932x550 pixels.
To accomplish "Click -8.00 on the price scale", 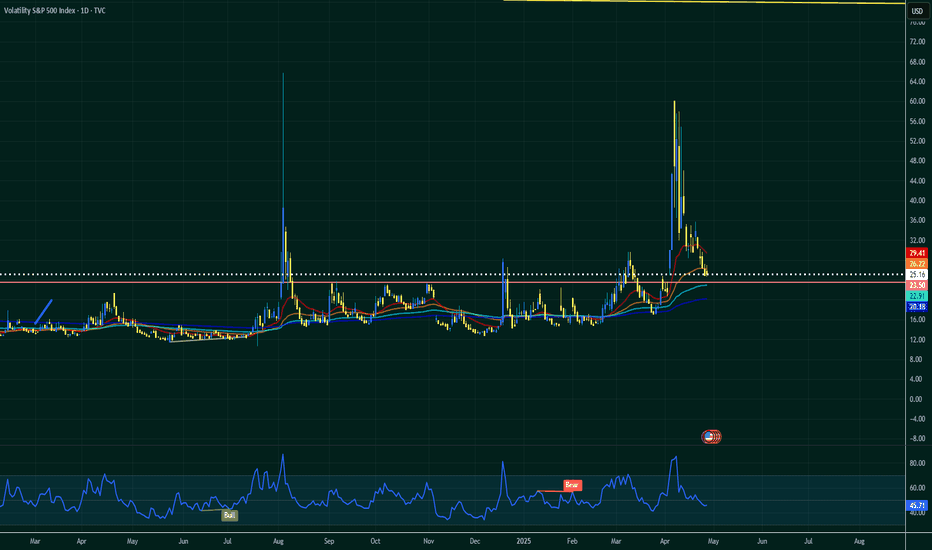I will pos(917,439).
